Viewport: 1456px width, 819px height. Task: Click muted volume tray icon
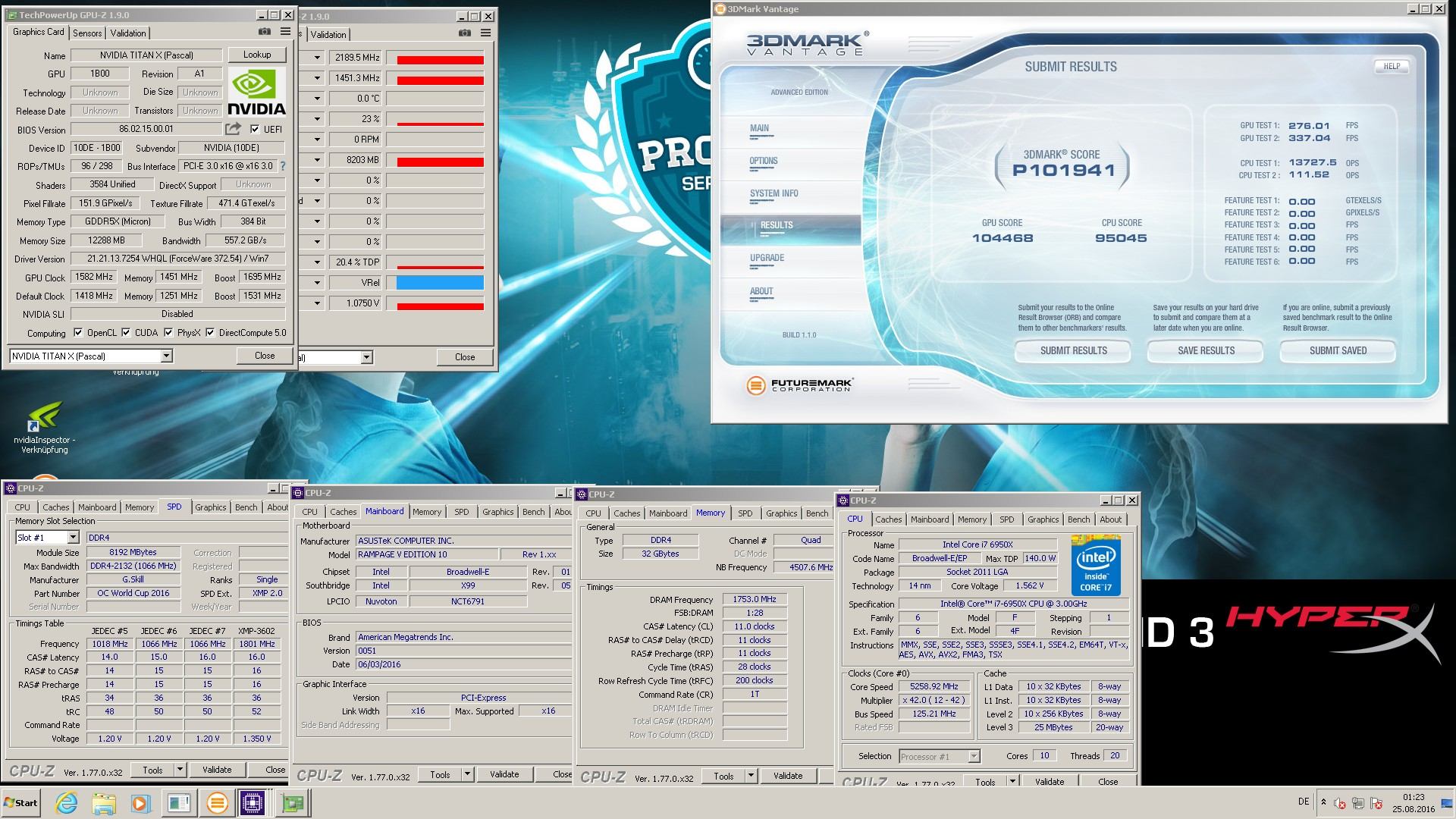pyautogui.click(x=1340, y=803)
